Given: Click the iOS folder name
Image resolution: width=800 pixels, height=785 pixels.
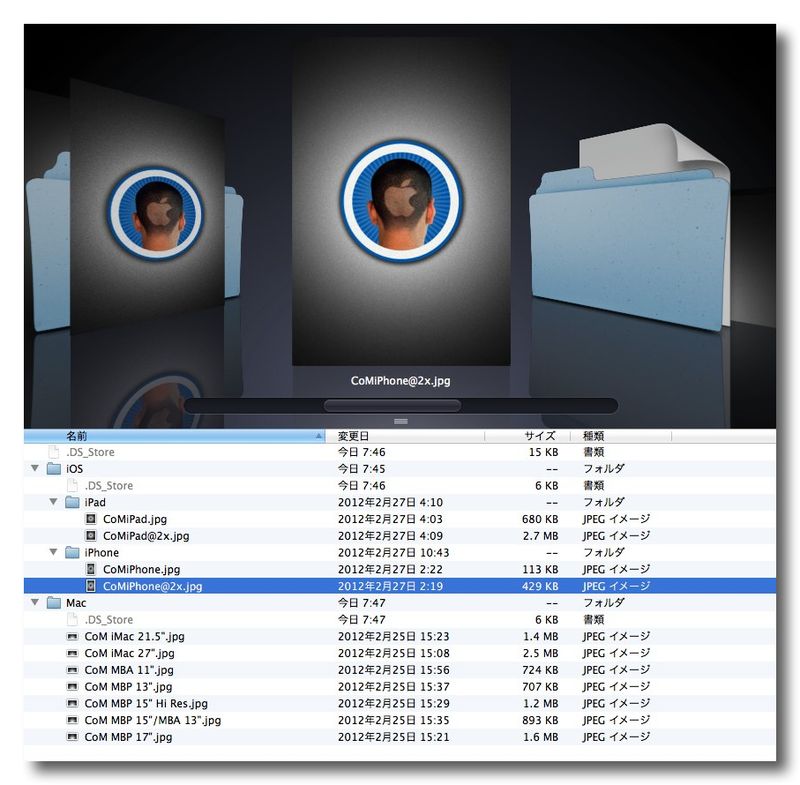Looking at the screenshot, I should pos(74,469).
